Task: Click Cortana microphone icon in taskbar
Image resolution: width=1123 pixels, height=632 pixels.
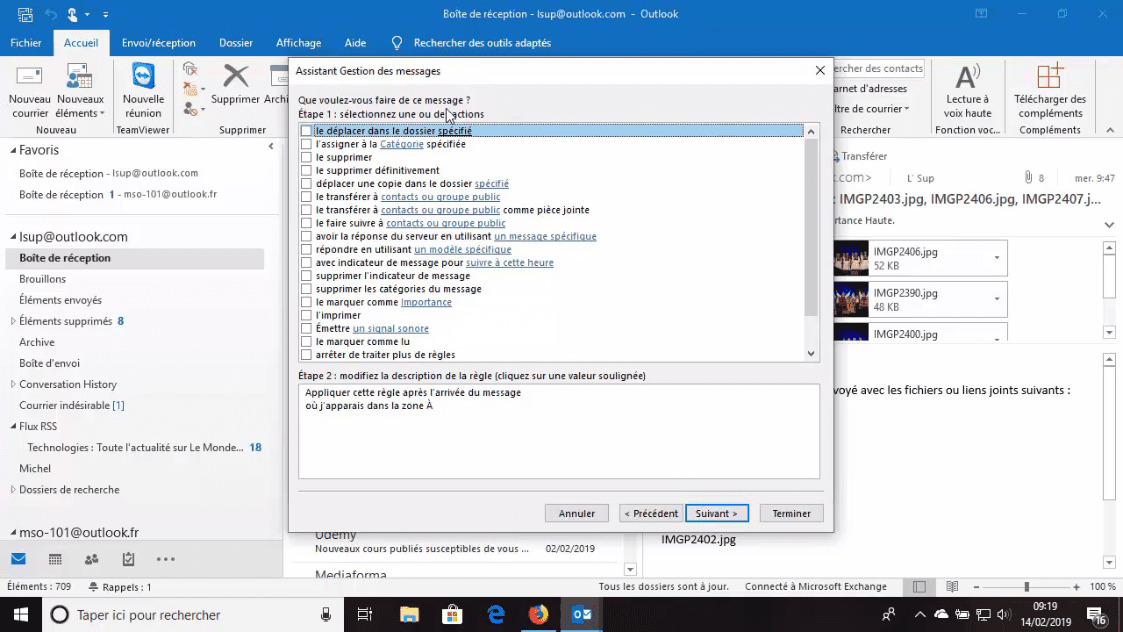Action: 326,615
